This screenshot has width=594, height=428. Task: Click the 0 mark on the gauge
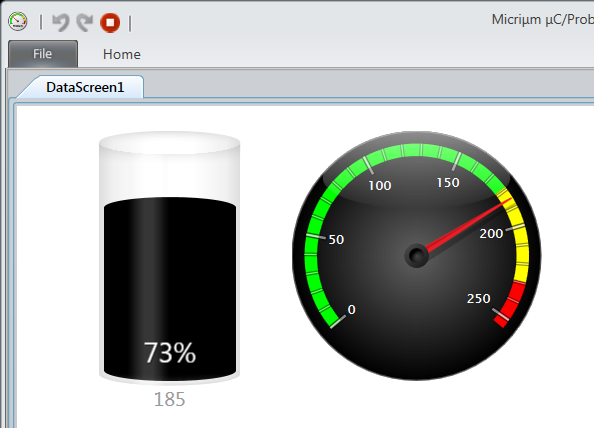[352, 309]
